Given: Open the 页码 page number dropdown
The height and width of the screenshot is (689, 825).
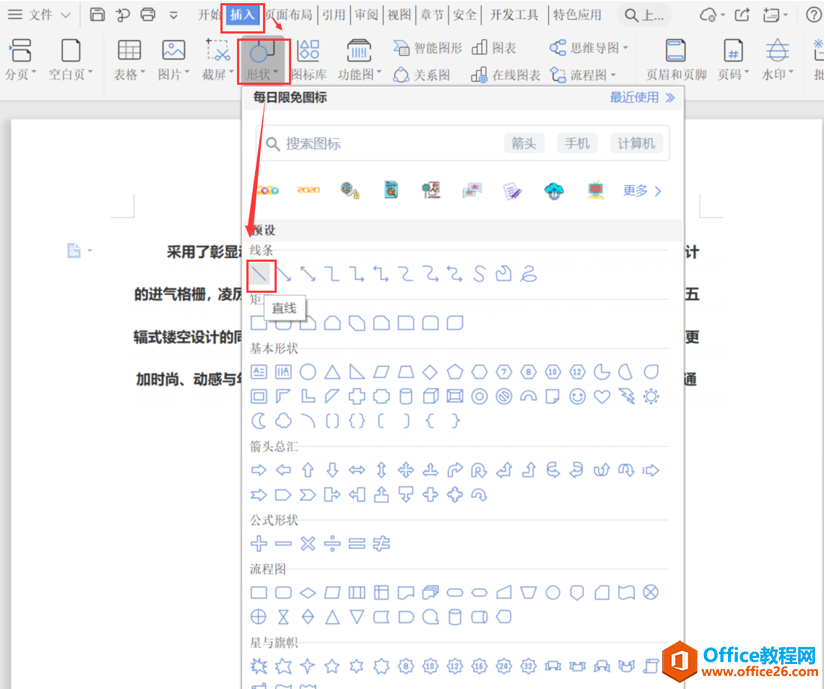Looking at the screenshot, I should tap(733, 60).
